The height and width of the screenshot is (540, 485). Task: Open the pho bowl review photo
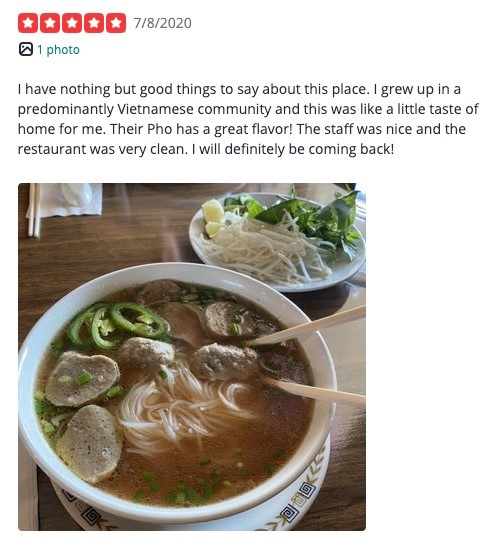click(x=192, y=357)
